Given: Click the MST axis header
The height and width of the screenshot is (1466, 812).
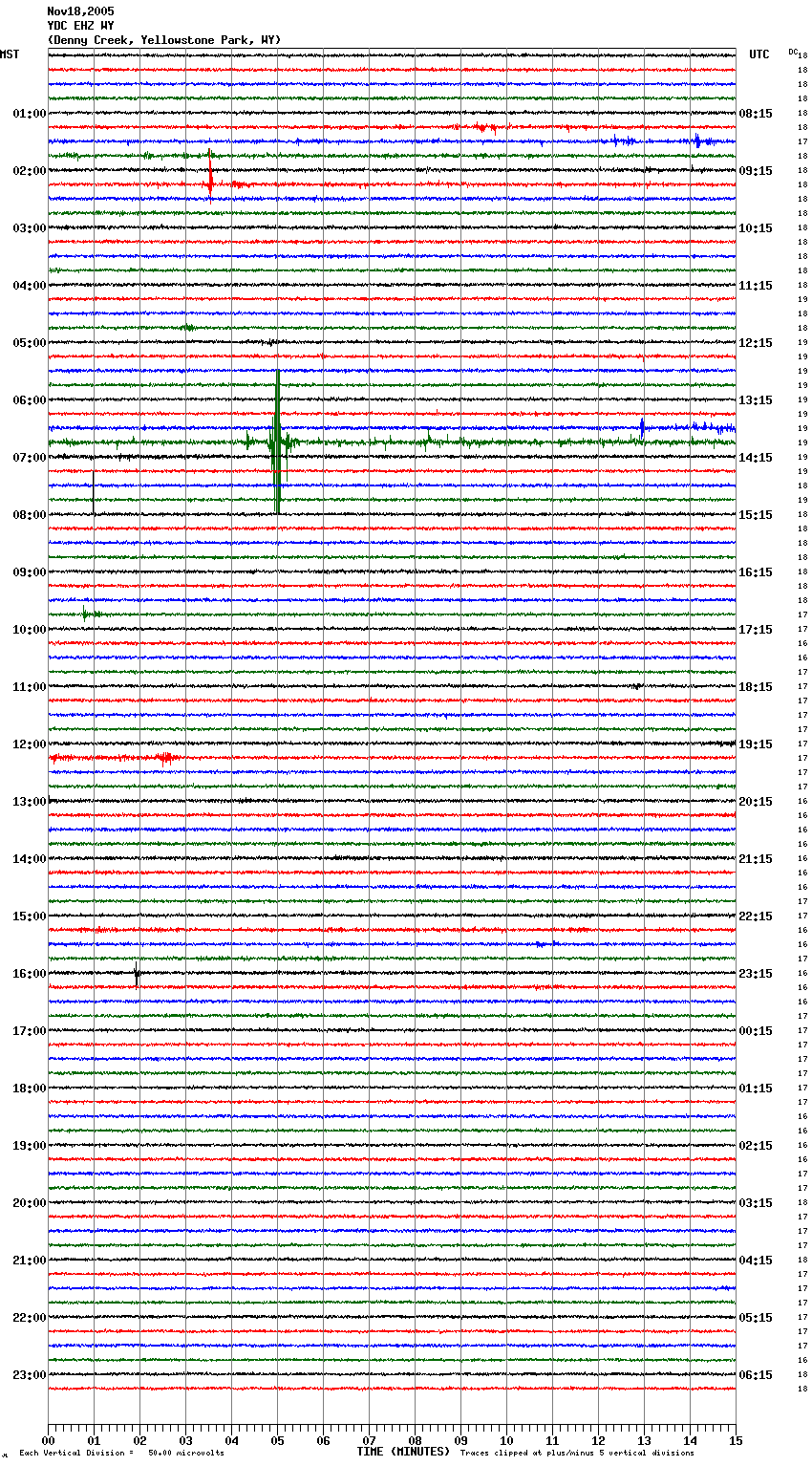Looking at the screenshot, I should [x=10, y=54].
